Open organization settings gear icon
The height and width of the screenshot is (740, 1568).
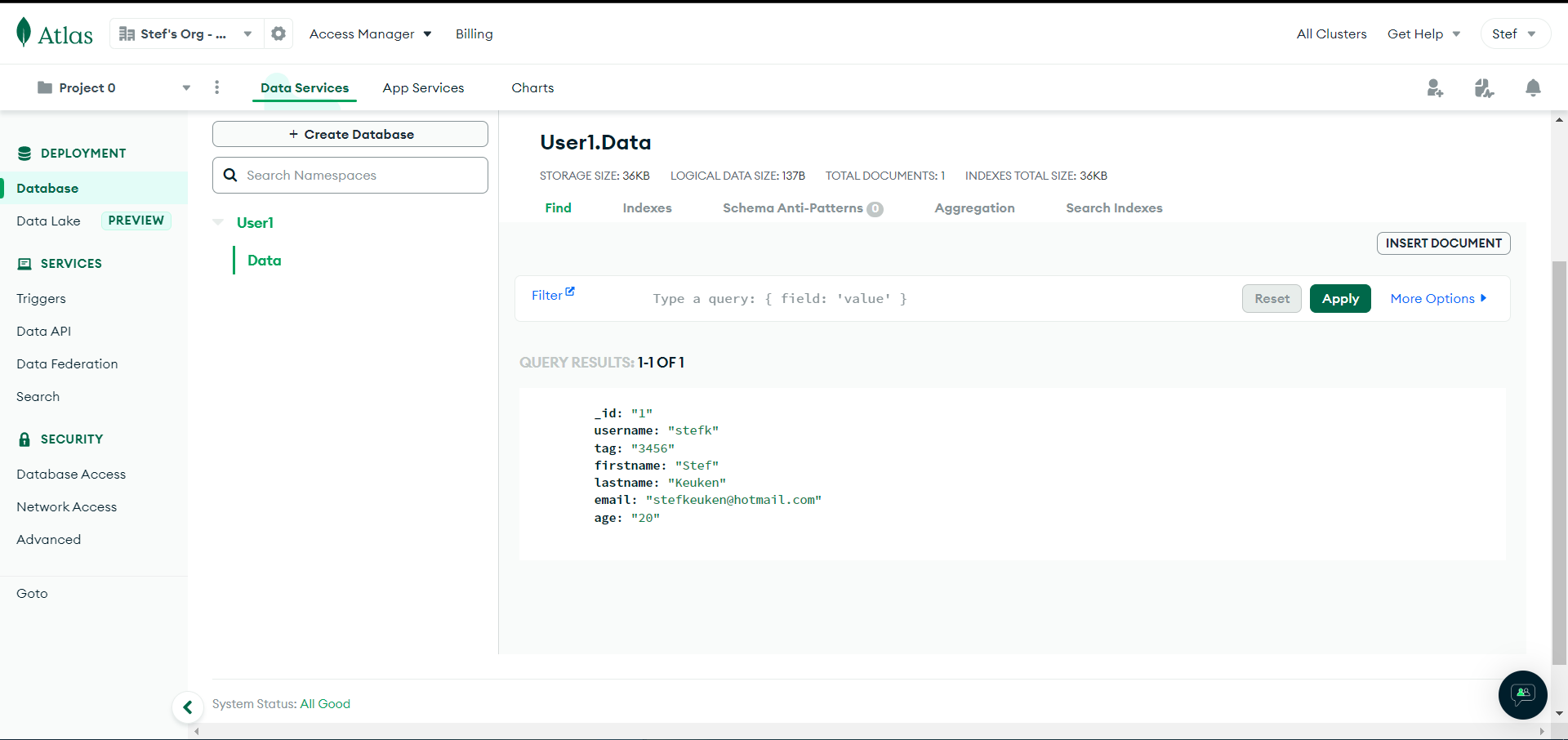click(x=278, y=33)
